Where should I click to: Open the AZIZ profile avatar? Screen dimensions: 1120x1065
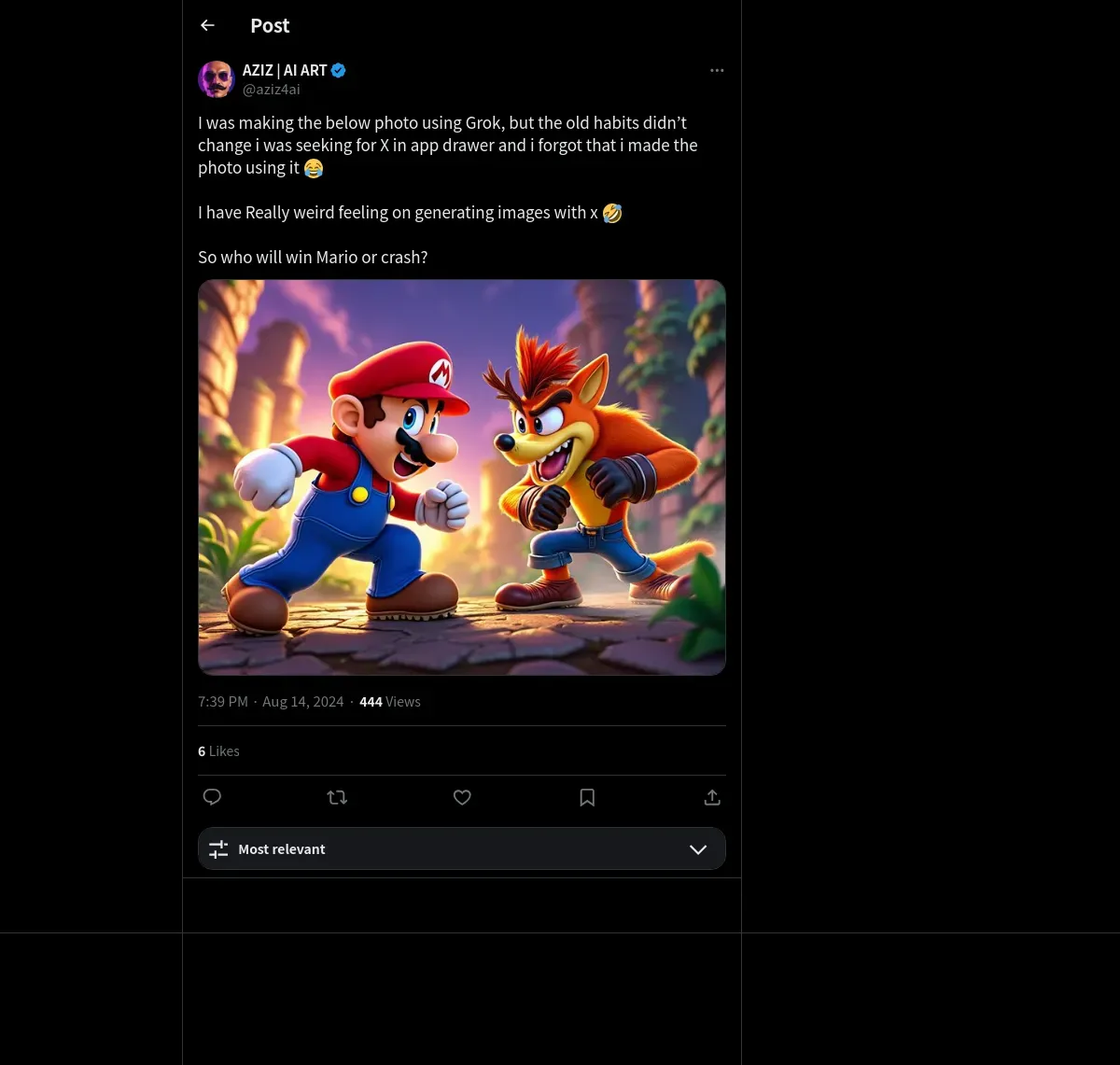click(x=216, y=79)
